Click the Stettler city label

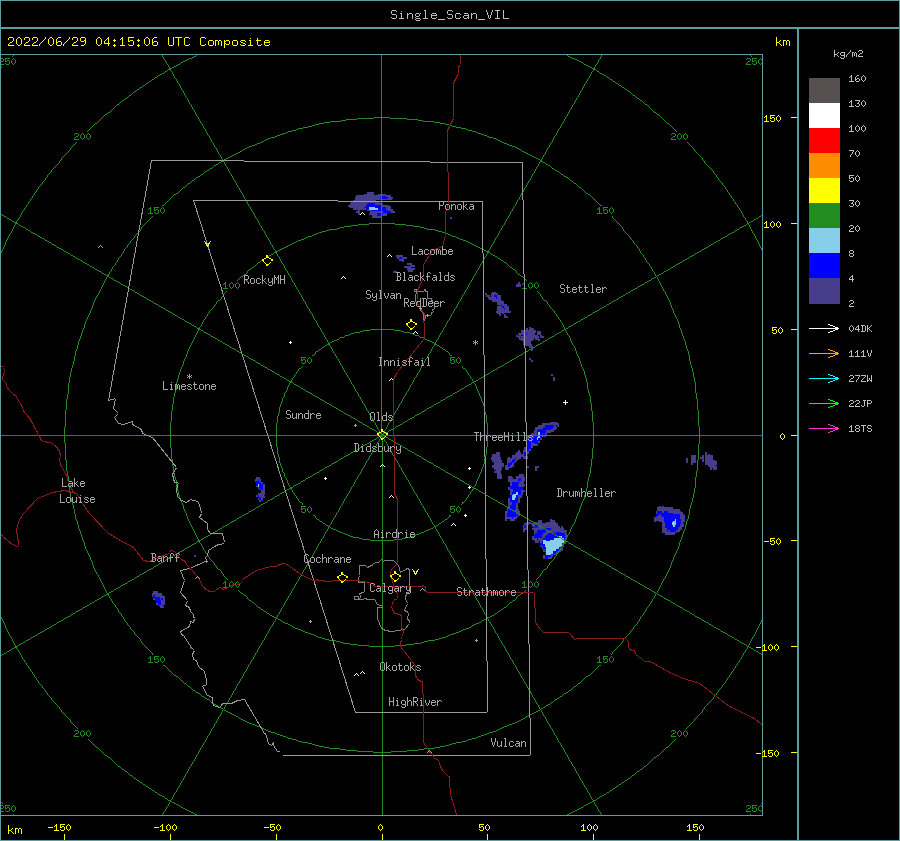click(583, 289)
